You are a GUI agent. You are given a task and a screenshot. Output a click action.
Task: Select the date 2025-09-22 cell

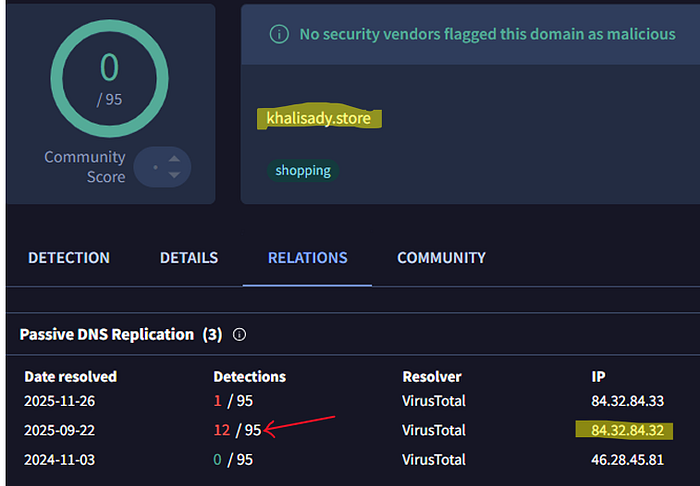(59, 430)
